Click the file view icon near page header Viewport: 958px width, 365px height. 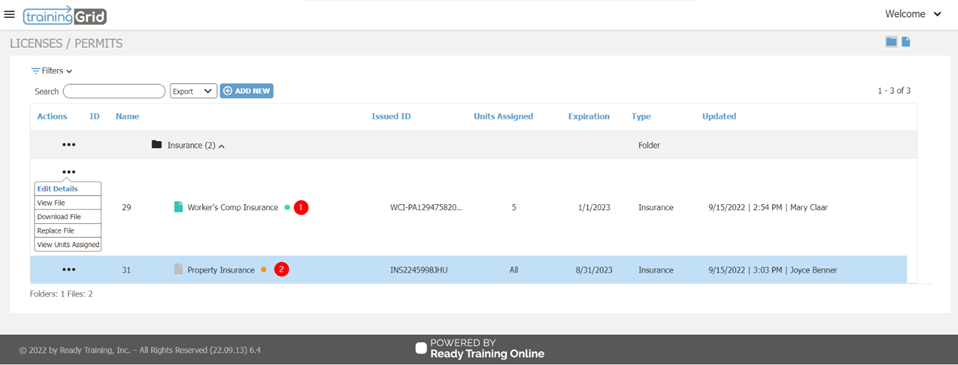click(x=906, y=42)
